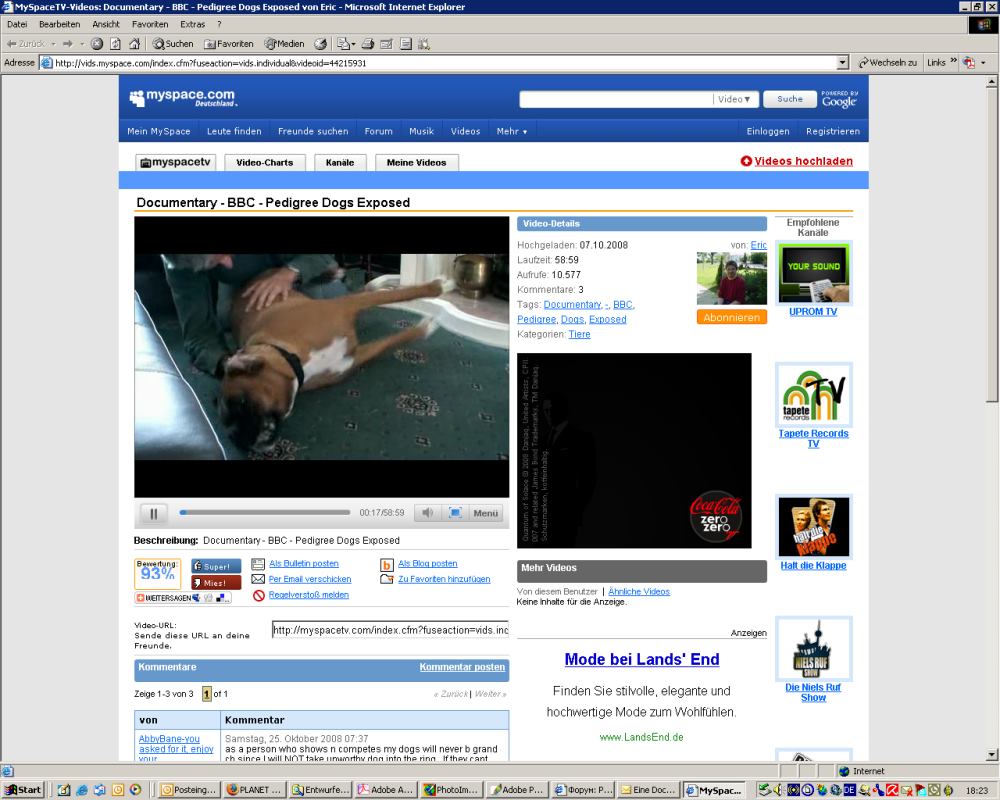The width and height of the screenshot is (1000, 800).
Task: Switch to the Video-Charts tab
Action: pos(265,162)
